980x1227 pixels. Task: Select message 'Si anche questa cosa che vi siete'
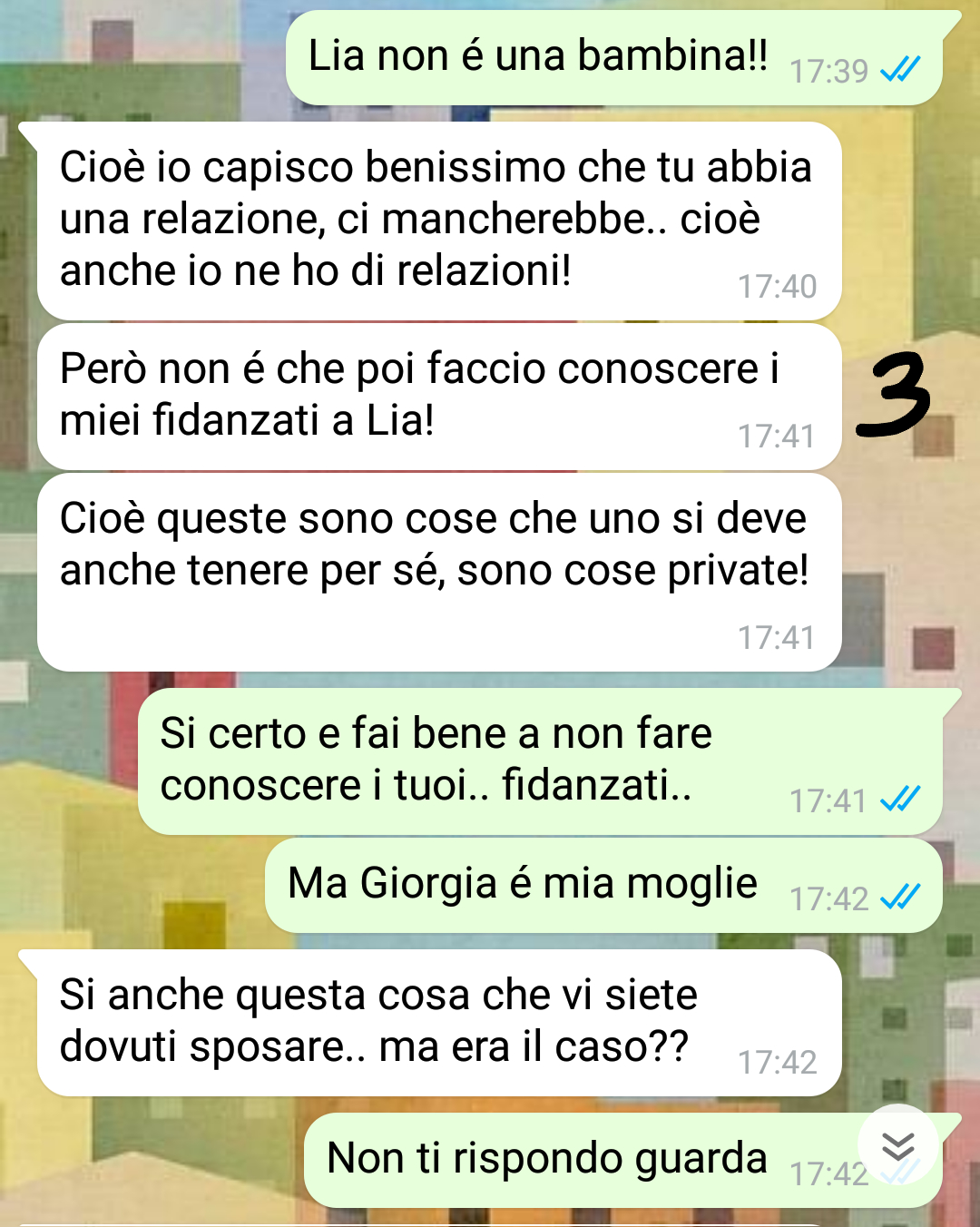439,1023
